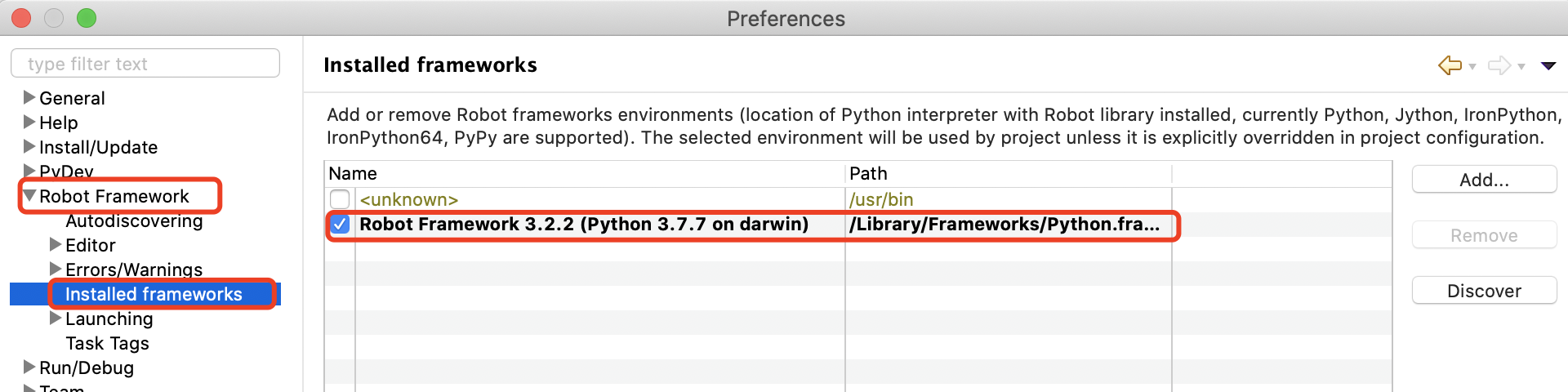This screenshot has width=1568, height=392.
Task: Expand the Launching subsection
Action: click(x=56, y=318)
